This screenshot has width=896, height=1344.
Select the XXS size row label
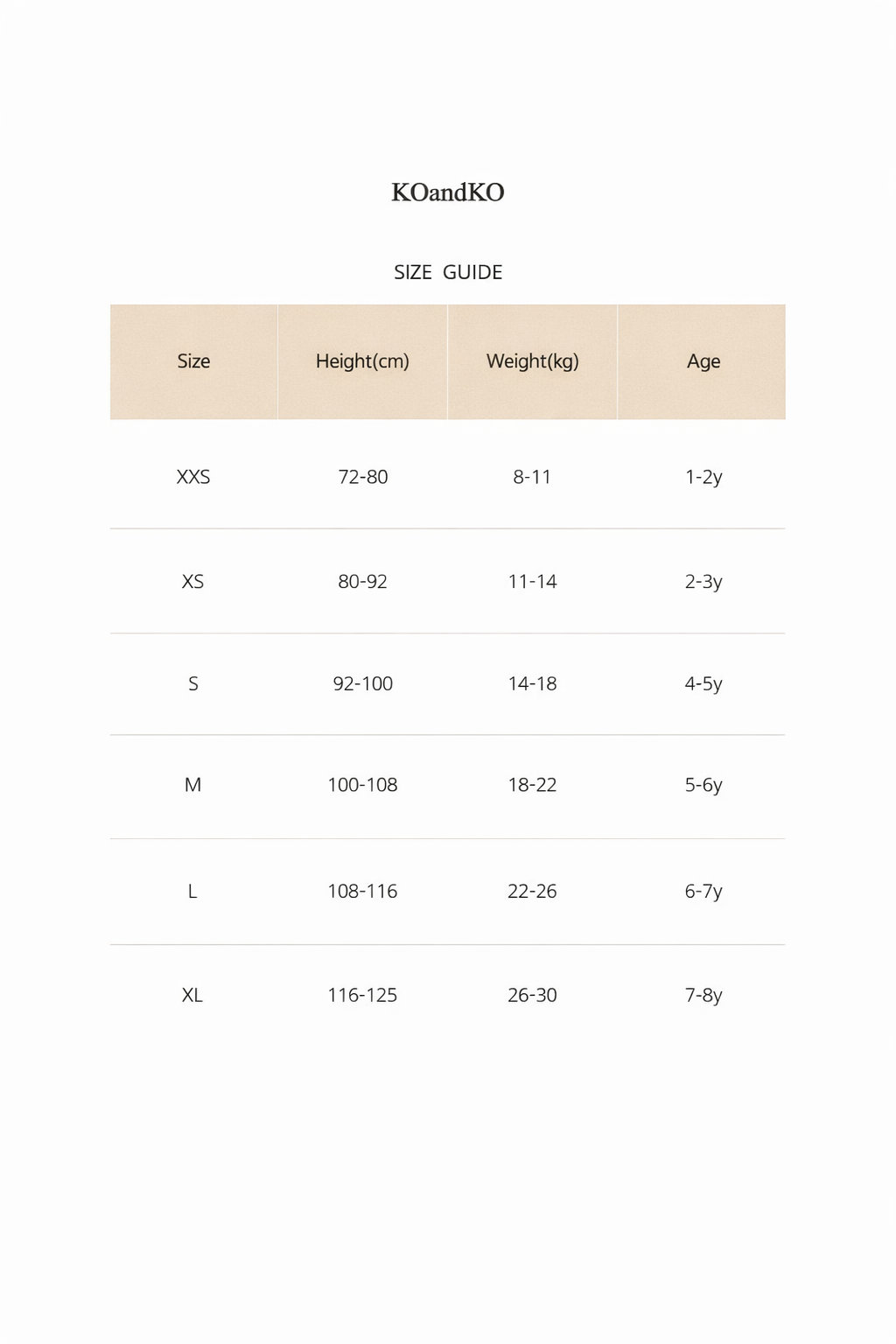click(x=193, y=477)
